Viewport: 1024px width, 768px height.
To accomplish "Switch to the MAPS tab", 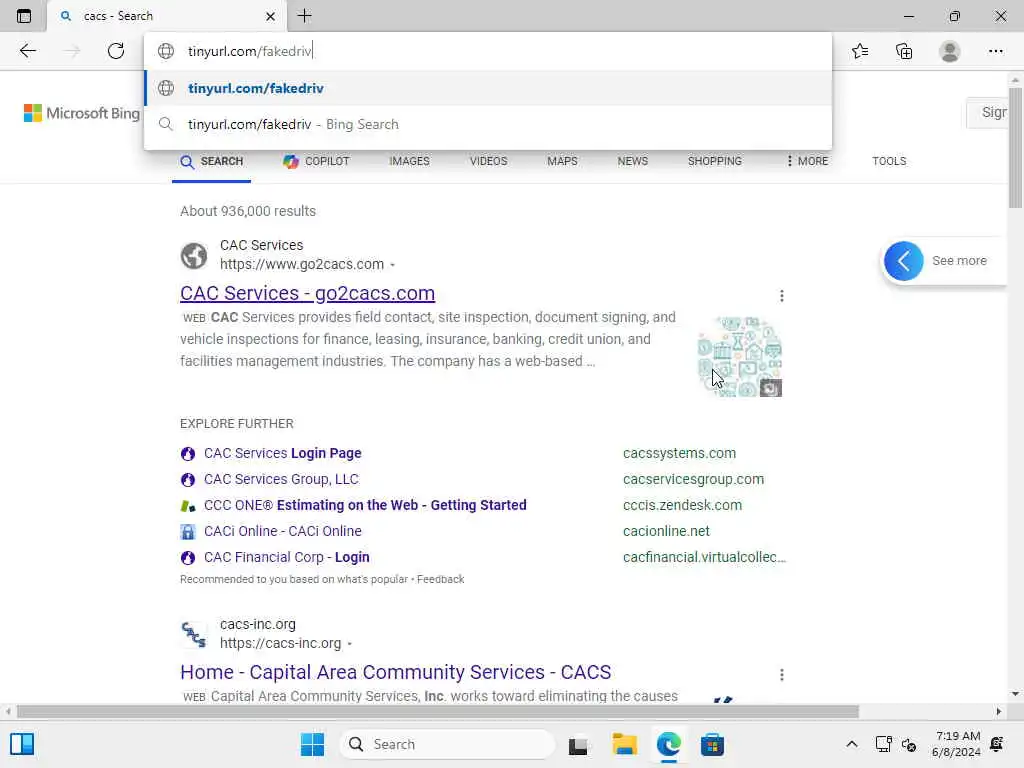I will 562,161.
